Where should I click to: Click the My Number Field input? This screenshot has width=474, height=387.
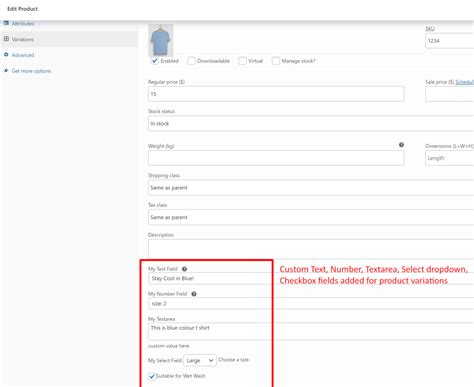[311, 304]
